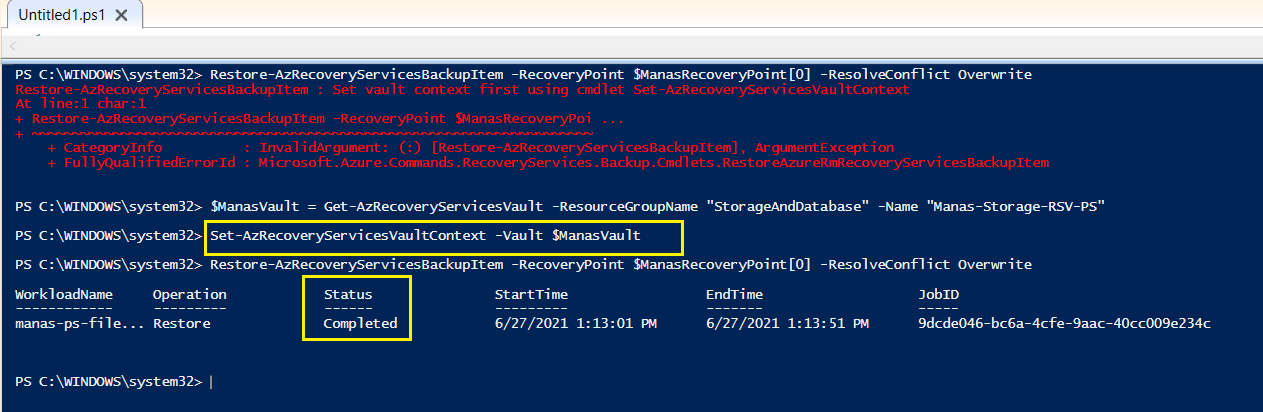Click the highlighted Set-AzRecoveryServicesVaultContext command
This screenshot has height=412, width=1263.
(x=425, y=236)
